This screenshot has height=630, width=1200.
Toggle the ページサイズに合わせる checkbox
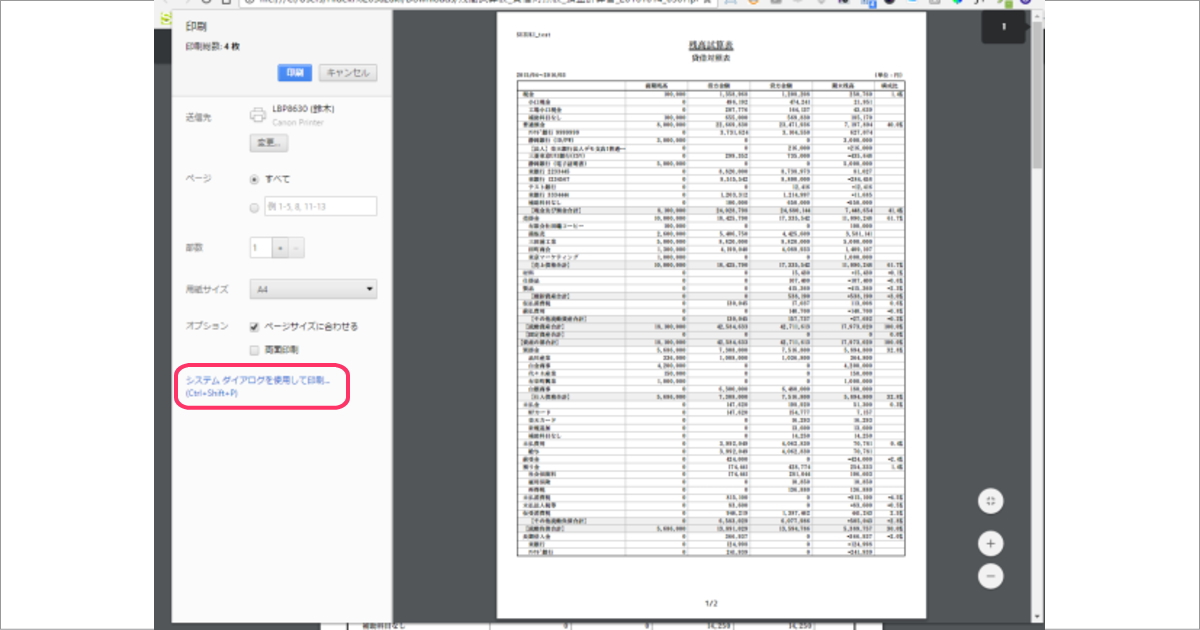[255, 327]
